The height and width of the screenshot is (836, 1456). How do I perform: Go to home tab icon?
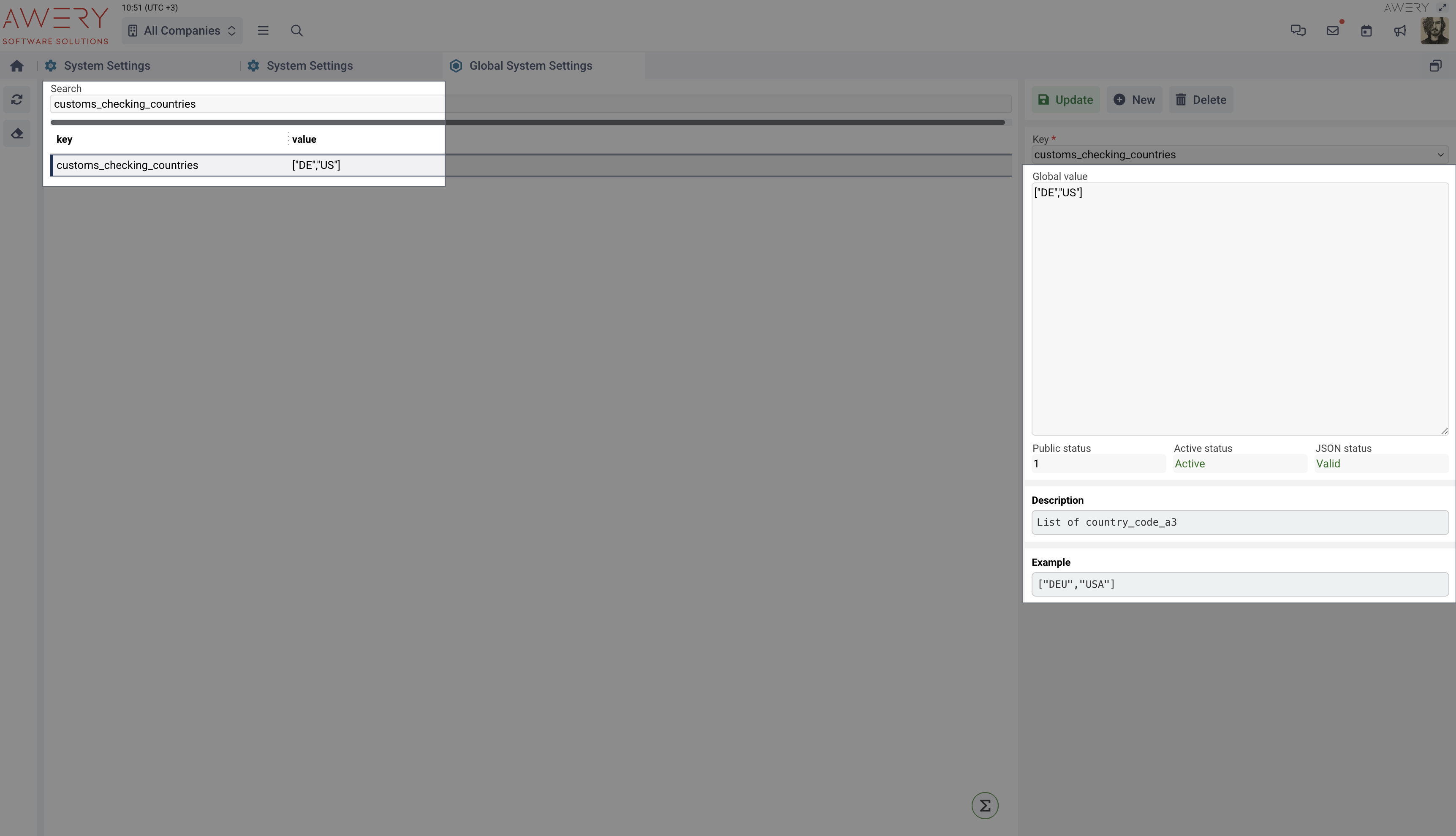point(16,66)
